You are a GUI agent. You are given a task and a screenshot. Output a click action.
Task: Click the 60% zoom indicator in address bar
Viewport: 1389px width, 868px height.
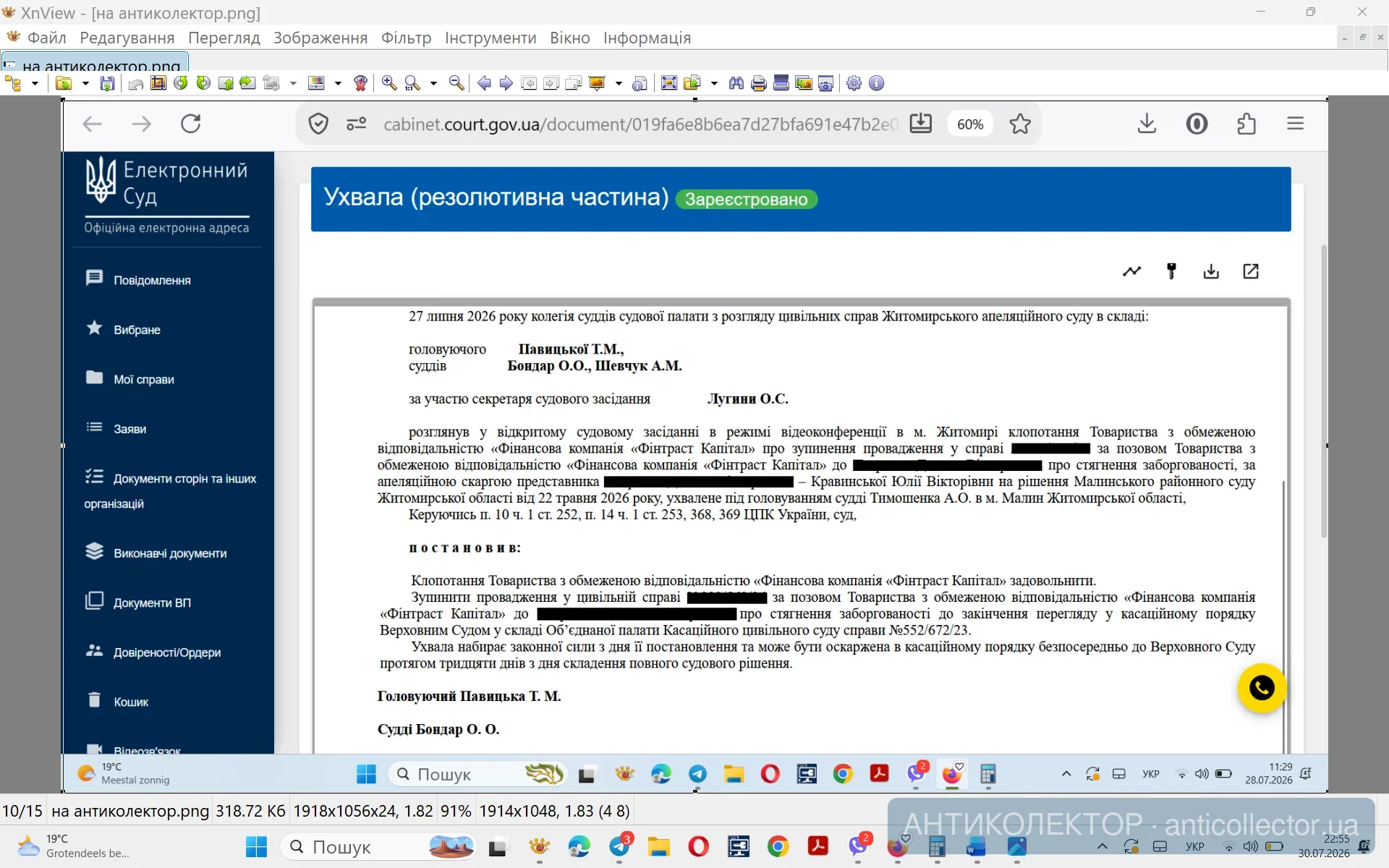point(970,124)
